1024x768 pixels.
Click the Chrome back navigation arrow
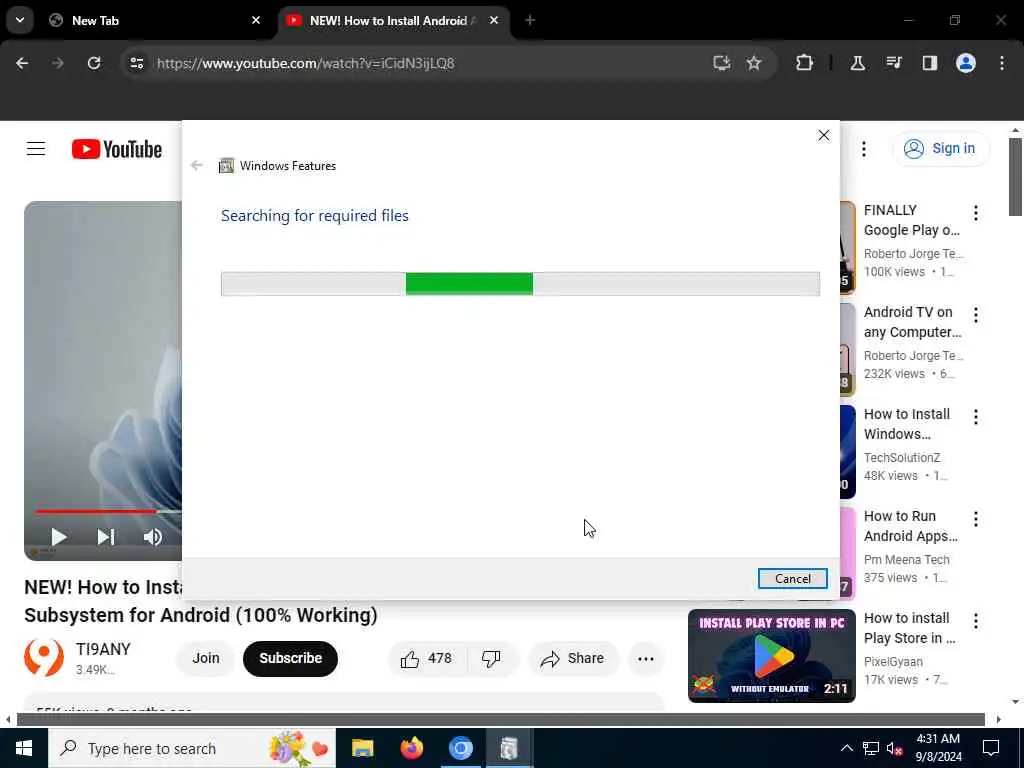[x=22, y=63]
